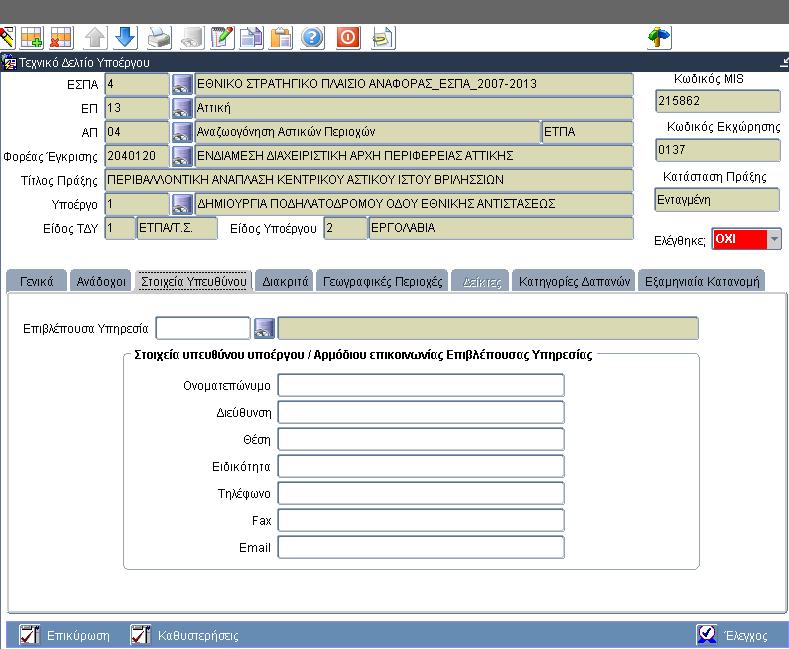The image size is (789, 649).
Task: Click the signpost navigation icon
Action: tap(659, 38)
